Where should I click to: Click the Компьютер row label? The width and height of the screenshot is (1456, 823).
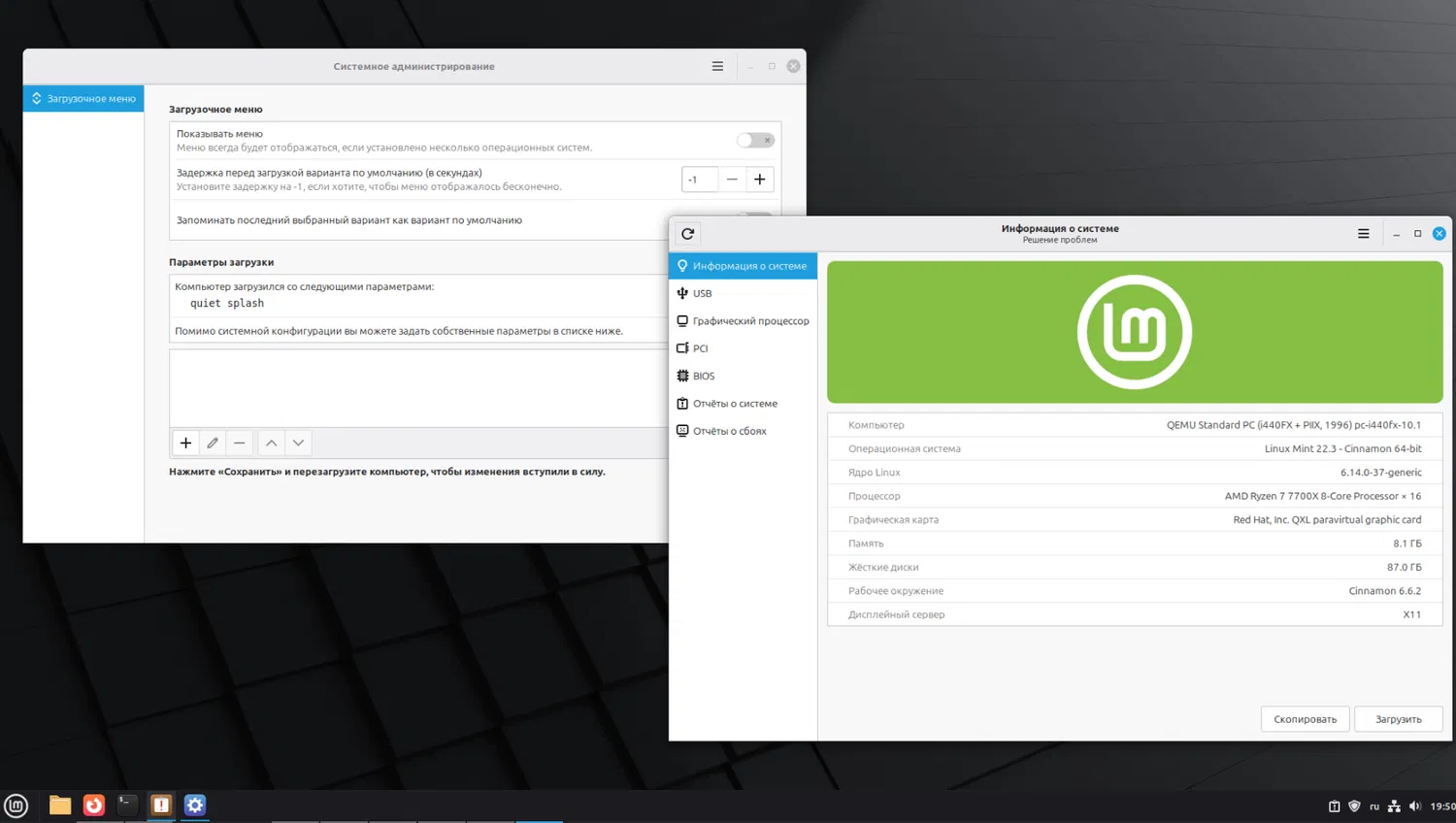click(x=877, y=425)
